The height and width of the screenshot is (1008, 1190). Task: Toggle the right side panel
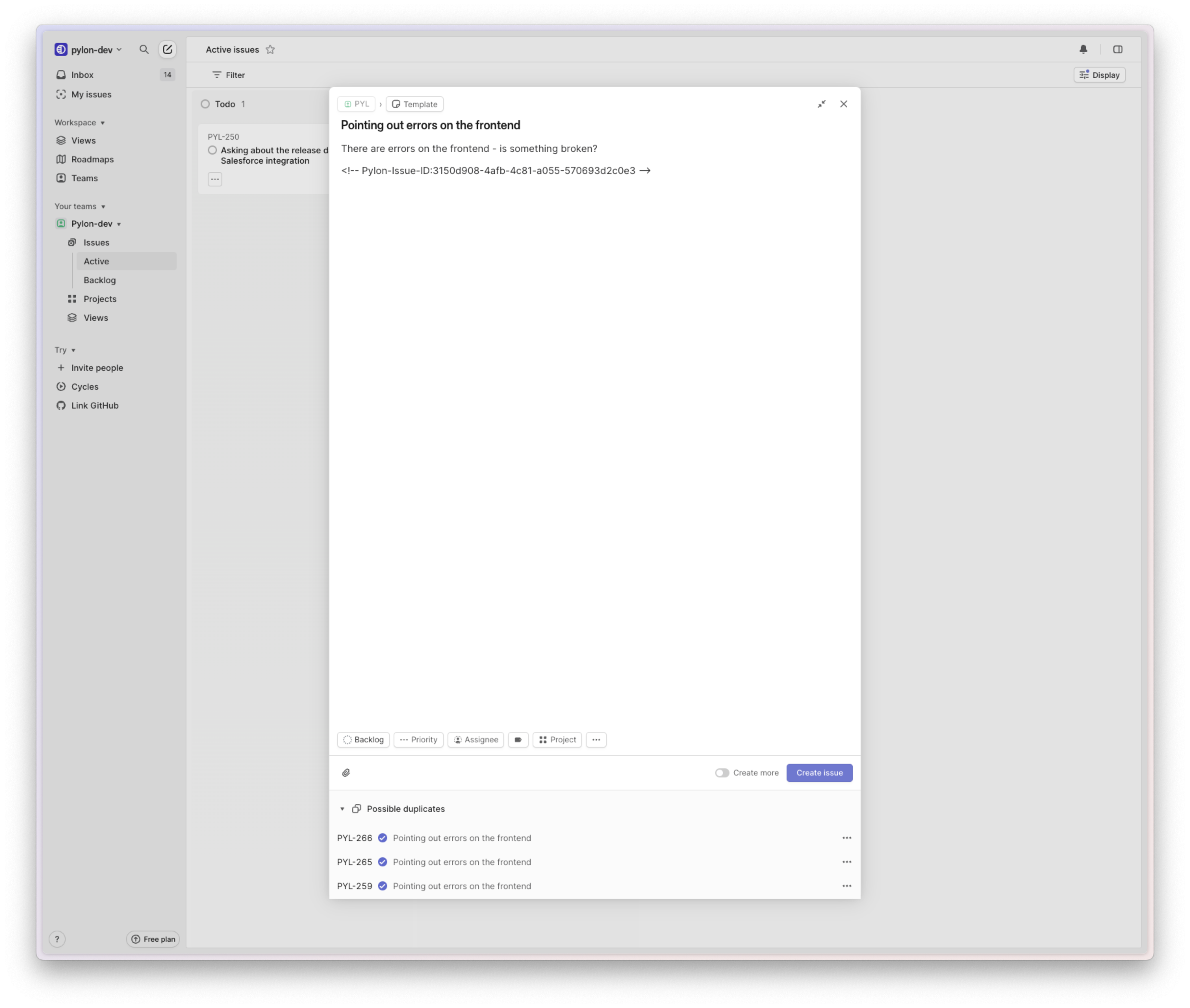[x=1117, y=49]
